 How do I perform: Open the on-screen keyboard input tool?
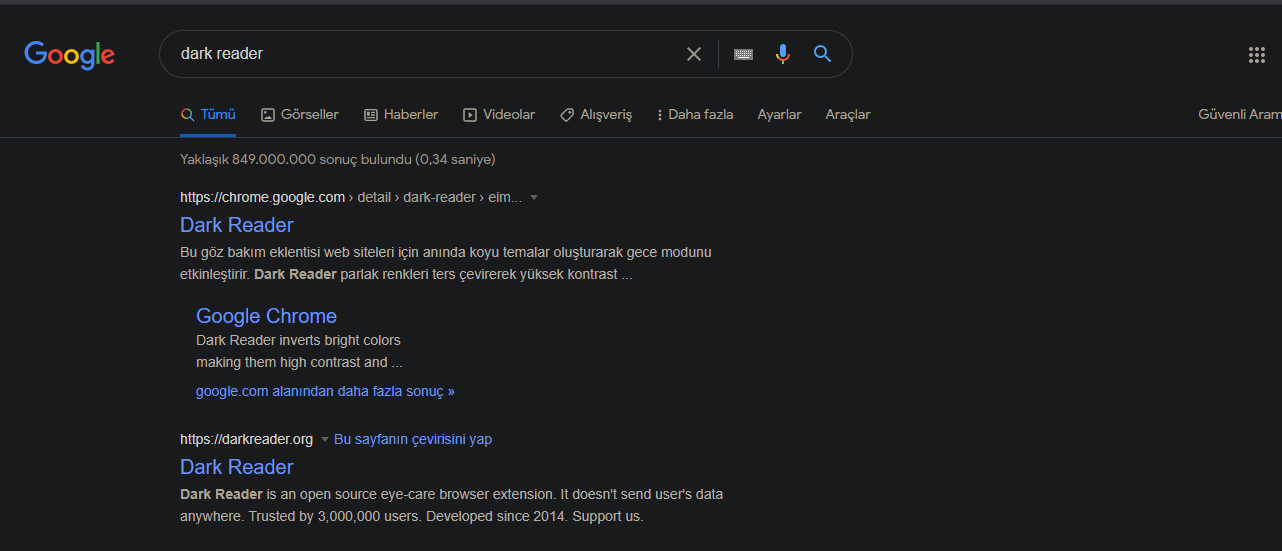[x=743, y=54]
